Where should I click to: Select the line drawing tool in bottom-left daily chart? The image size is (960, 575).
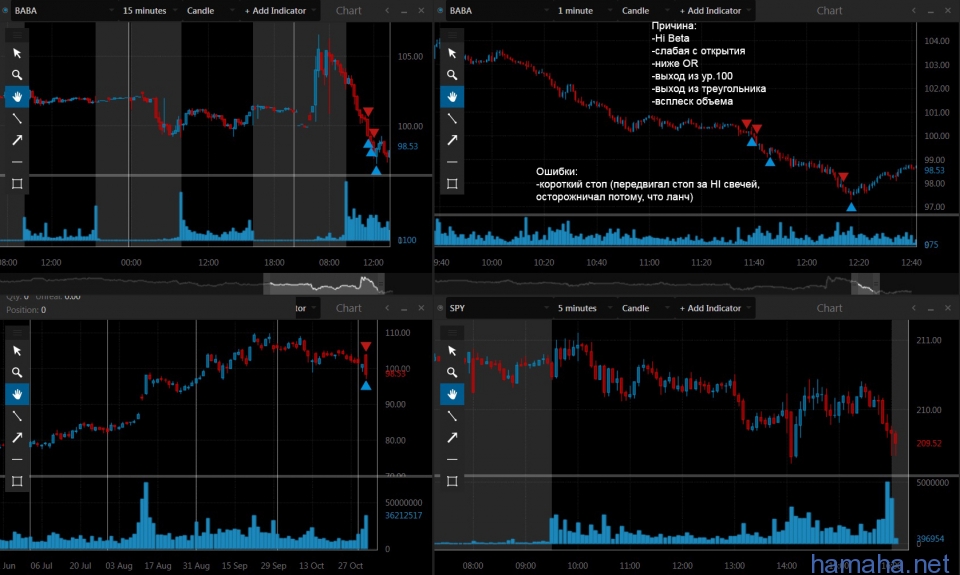tap(17, 416)
